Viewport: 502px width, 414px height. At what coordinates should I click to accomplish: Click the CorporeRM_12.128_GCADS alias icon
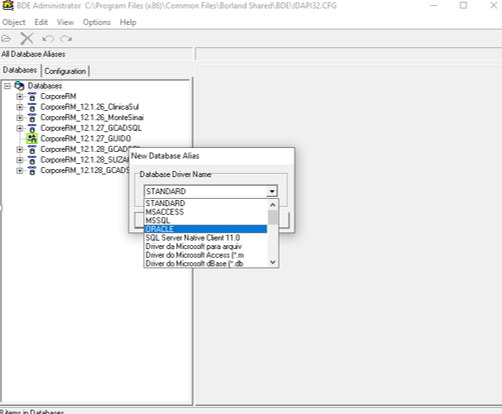[32, 171]
